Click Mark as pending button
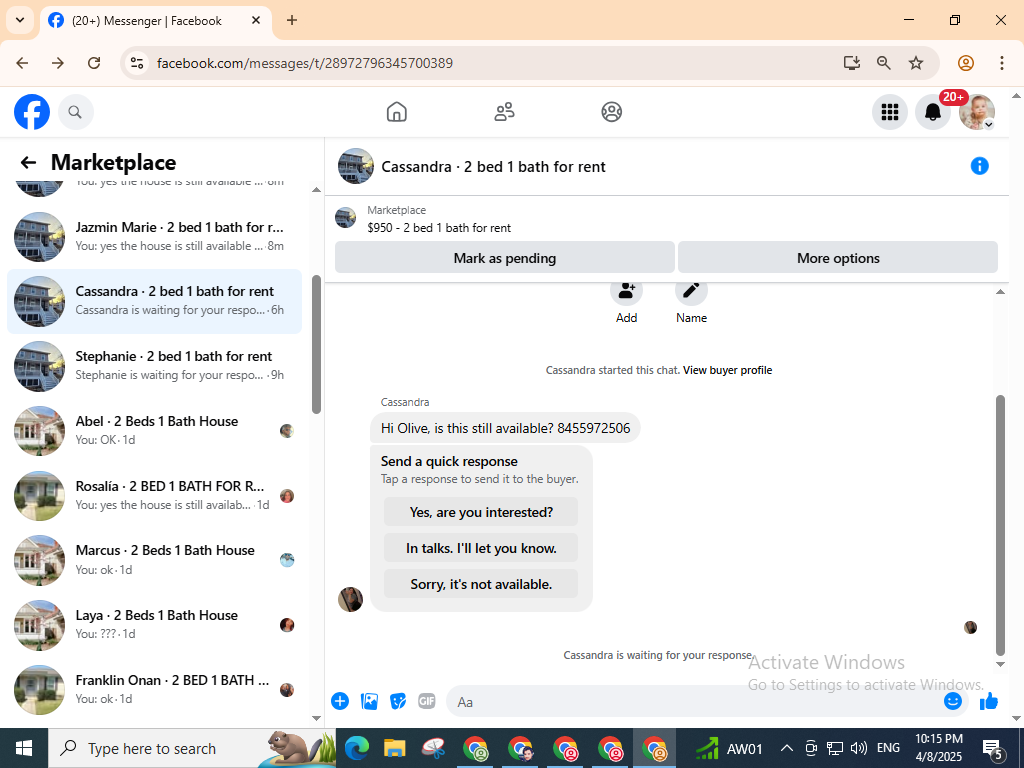The image size is (1024, 768). (504, 258)
